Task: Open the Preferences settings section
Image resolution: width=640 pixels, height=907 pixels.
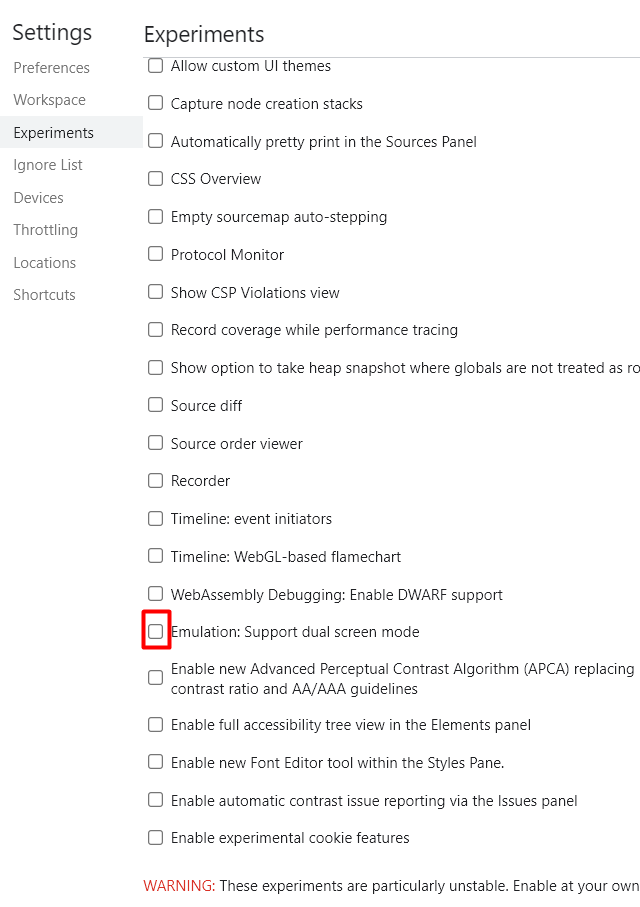Action: pyautogui.click(x=51, y=67)
